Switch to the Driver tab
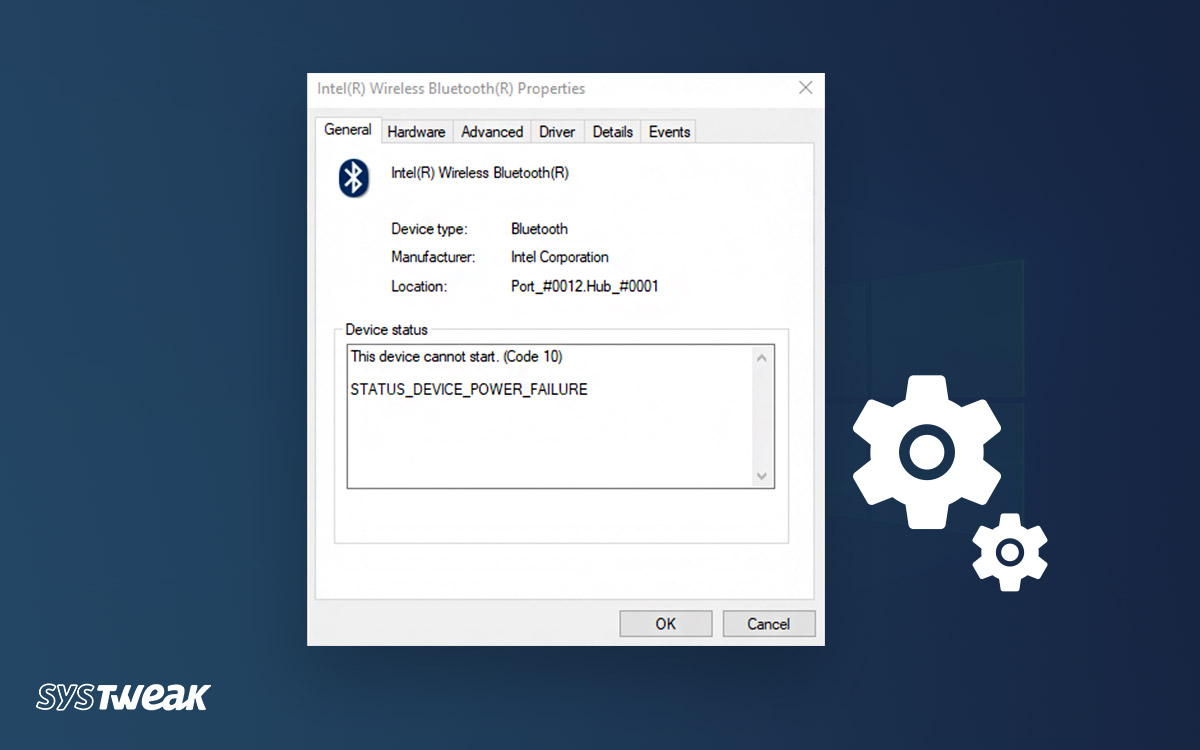This screenshot has height=750, width=1200. pos(556,131)
